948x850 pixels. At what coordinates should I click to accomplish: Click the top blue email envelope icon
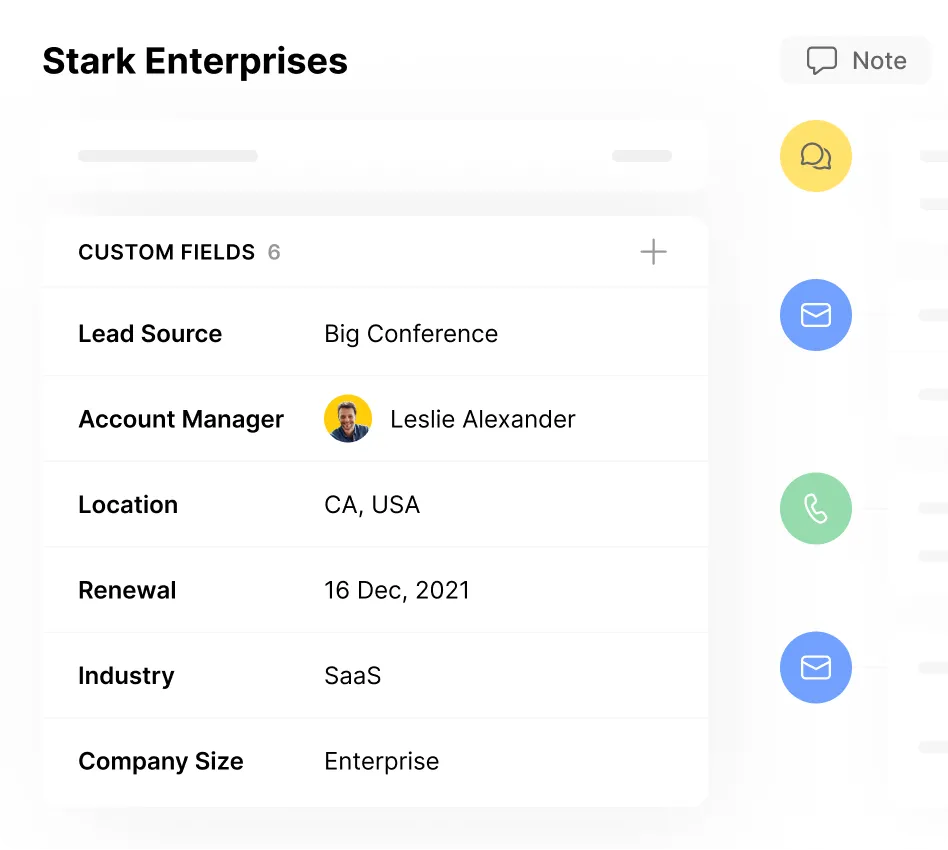(815, 315)
